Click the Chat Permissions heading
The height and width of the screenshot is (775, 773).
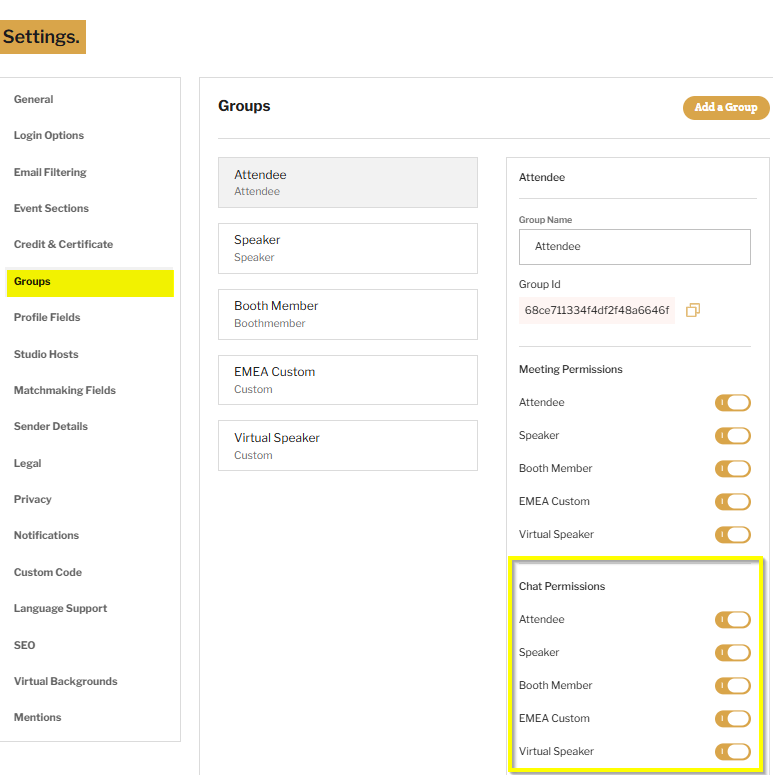[x=562, y=586]
